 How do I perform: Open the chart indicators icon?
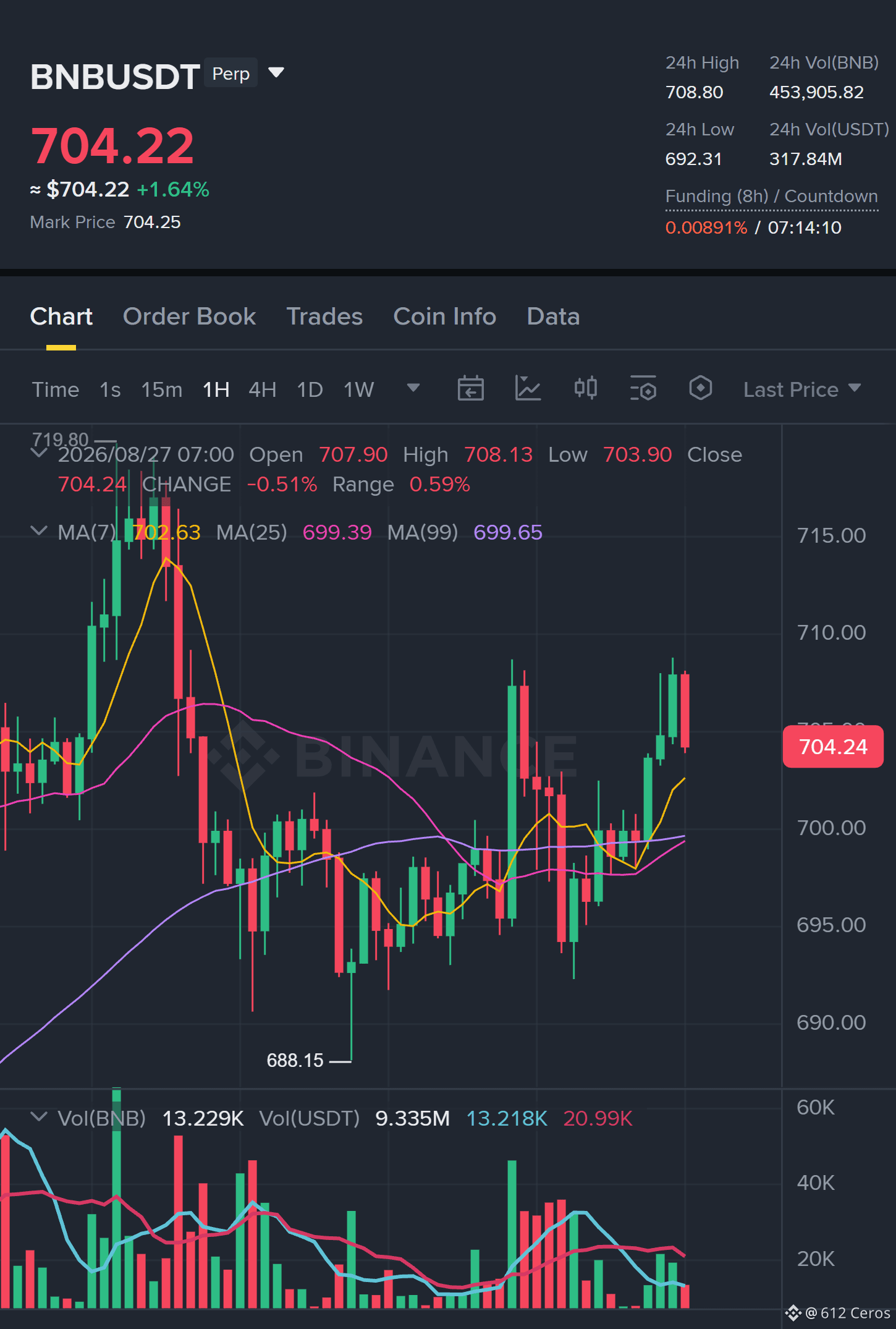point(528,389)
